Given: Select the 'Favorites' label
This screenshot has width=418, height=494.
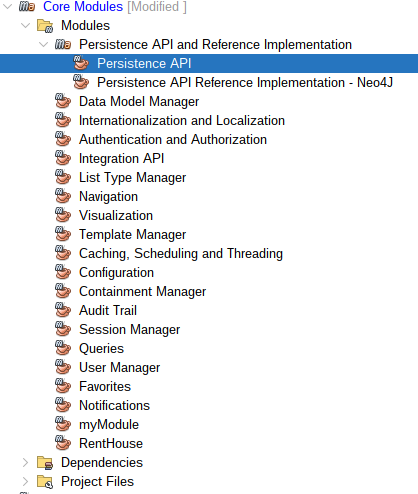Looking at the screenshot, I should click(105, 386).
